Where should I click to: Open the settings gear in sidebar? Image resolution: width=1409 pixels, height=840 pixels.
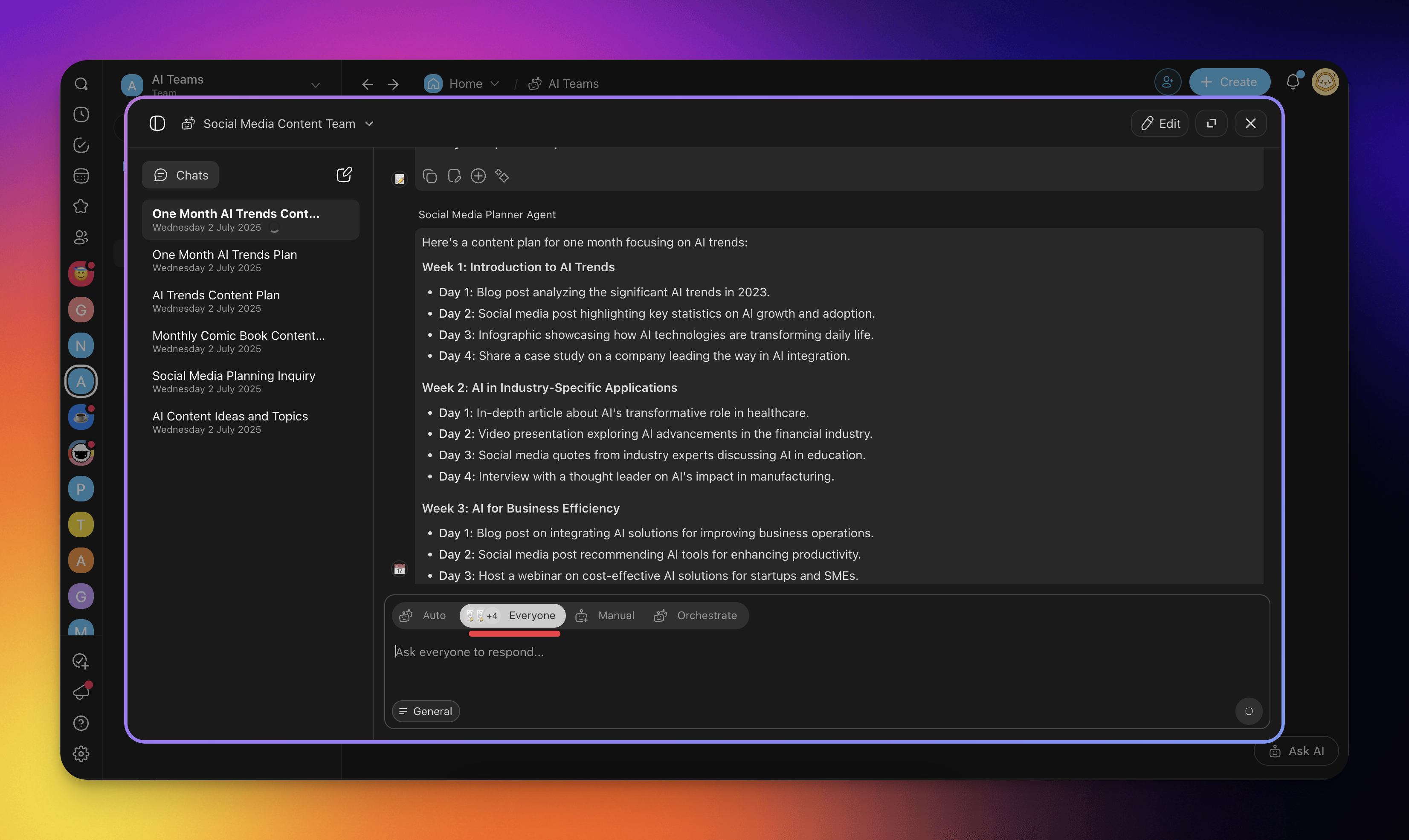pyautogui.click(x=81, y=754)
